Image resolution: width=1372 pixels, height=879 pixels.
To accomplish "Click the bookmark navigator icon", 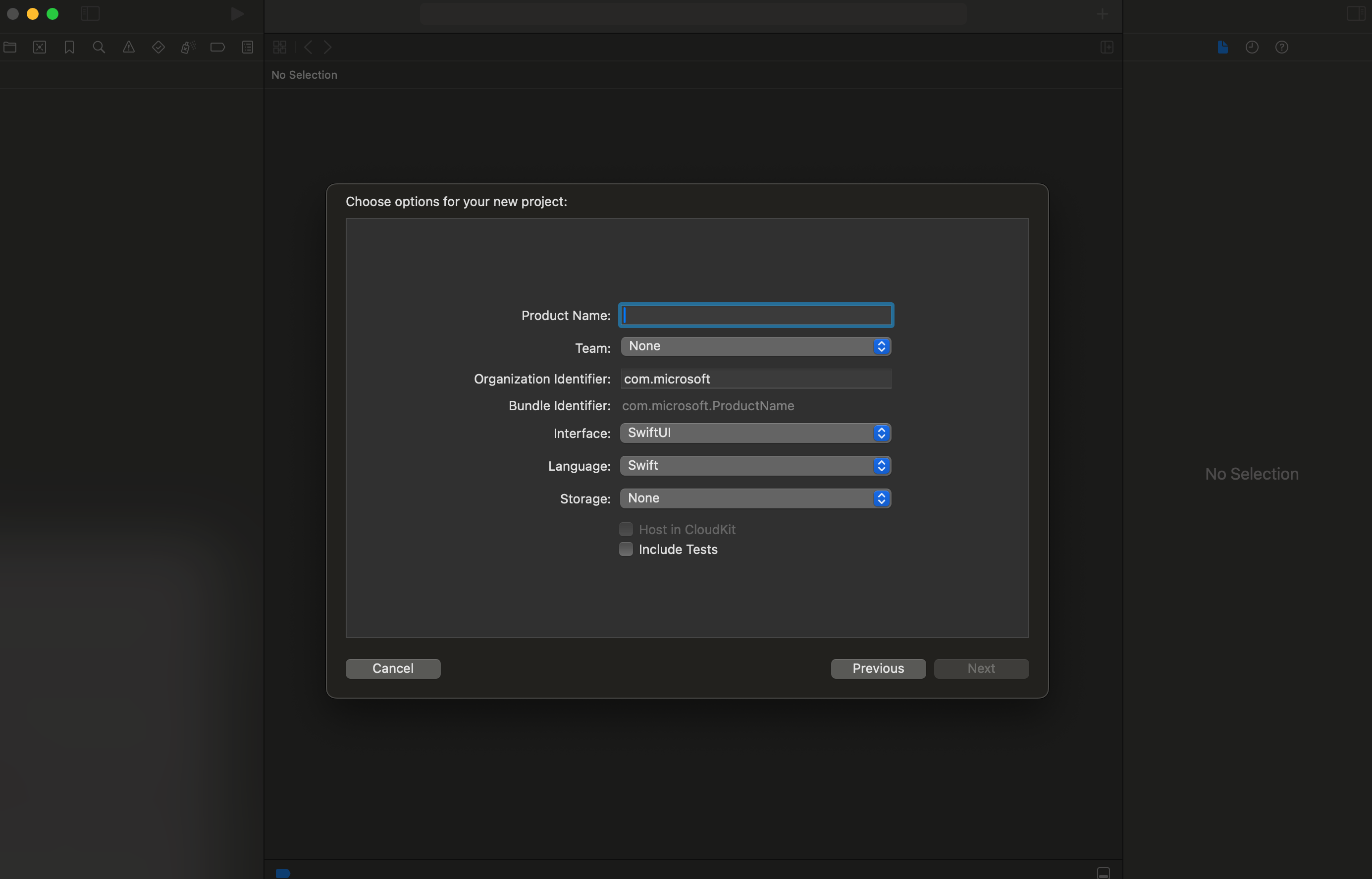I will [68, 47].
